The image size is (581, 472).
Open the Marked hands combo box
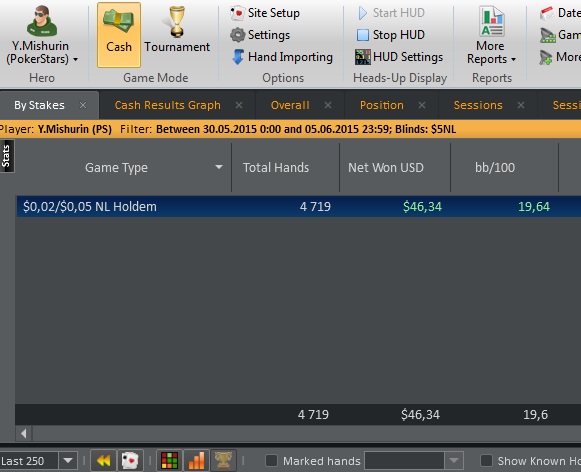[414, 461]
